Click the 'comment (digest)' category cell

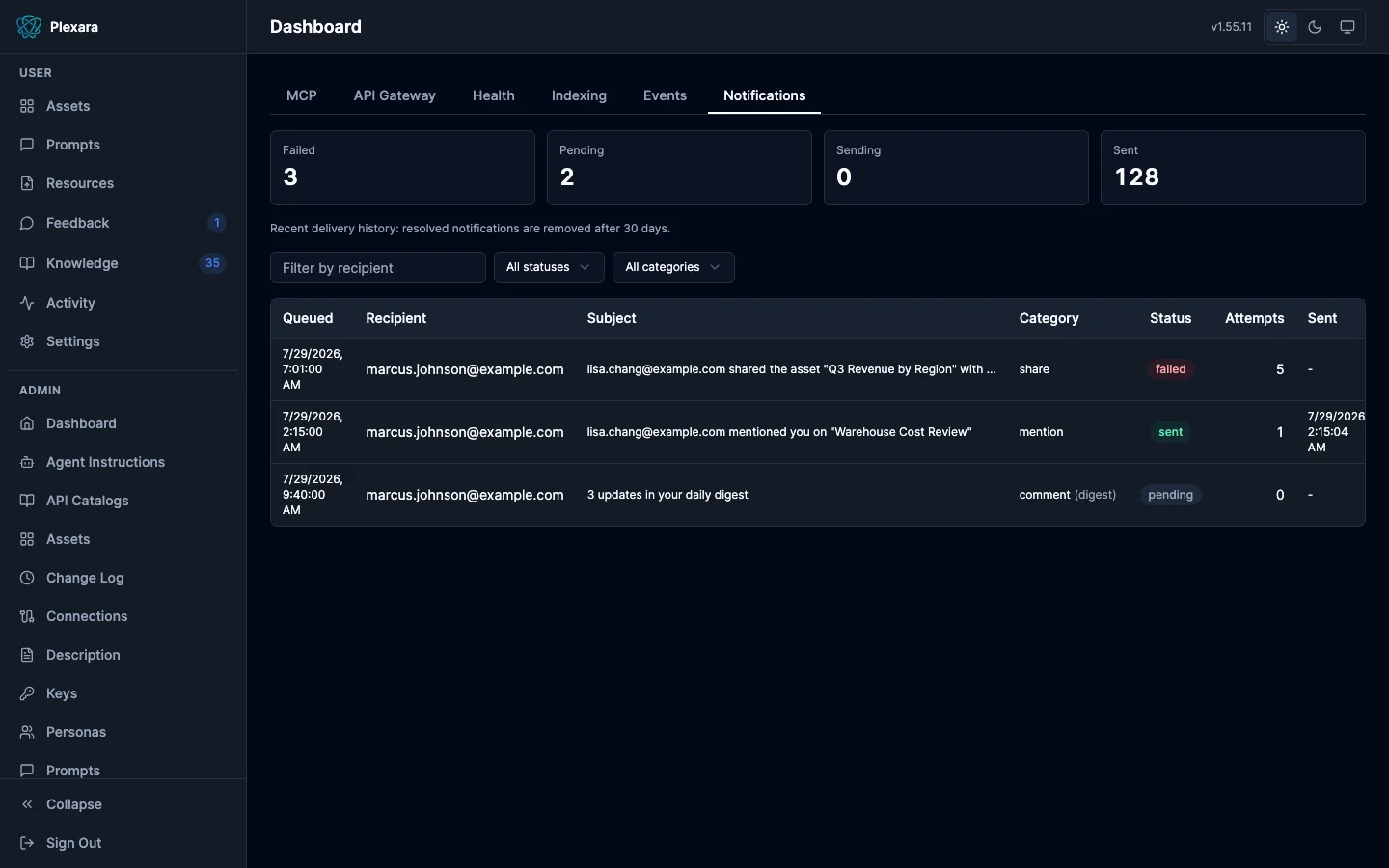[1068, 495]
